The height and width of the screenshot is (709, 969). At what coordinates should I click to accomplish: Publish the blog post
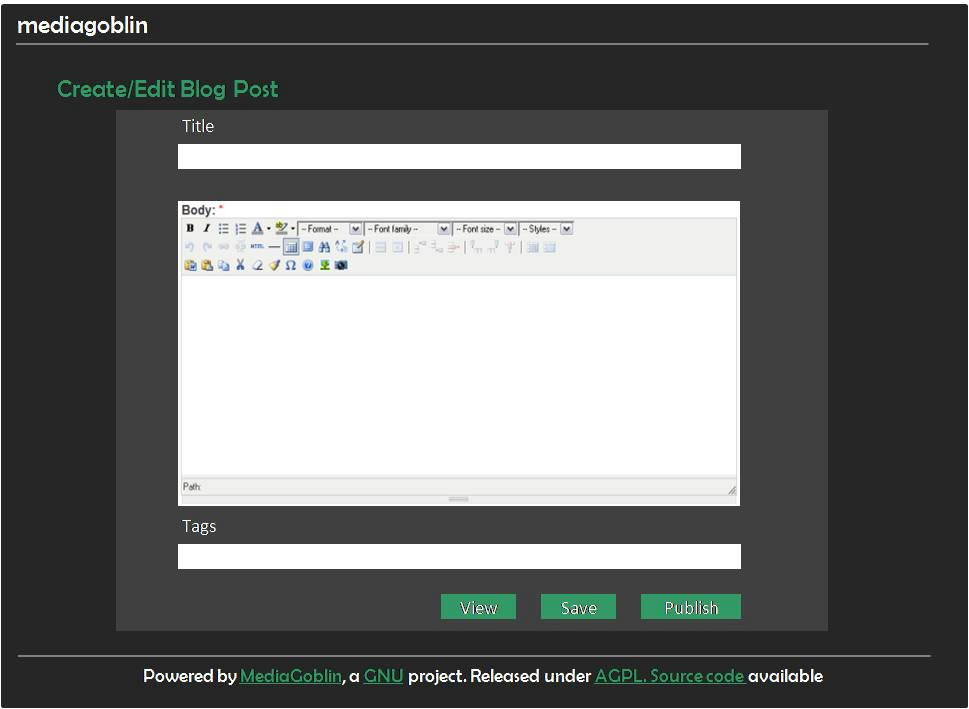[691, 607]
